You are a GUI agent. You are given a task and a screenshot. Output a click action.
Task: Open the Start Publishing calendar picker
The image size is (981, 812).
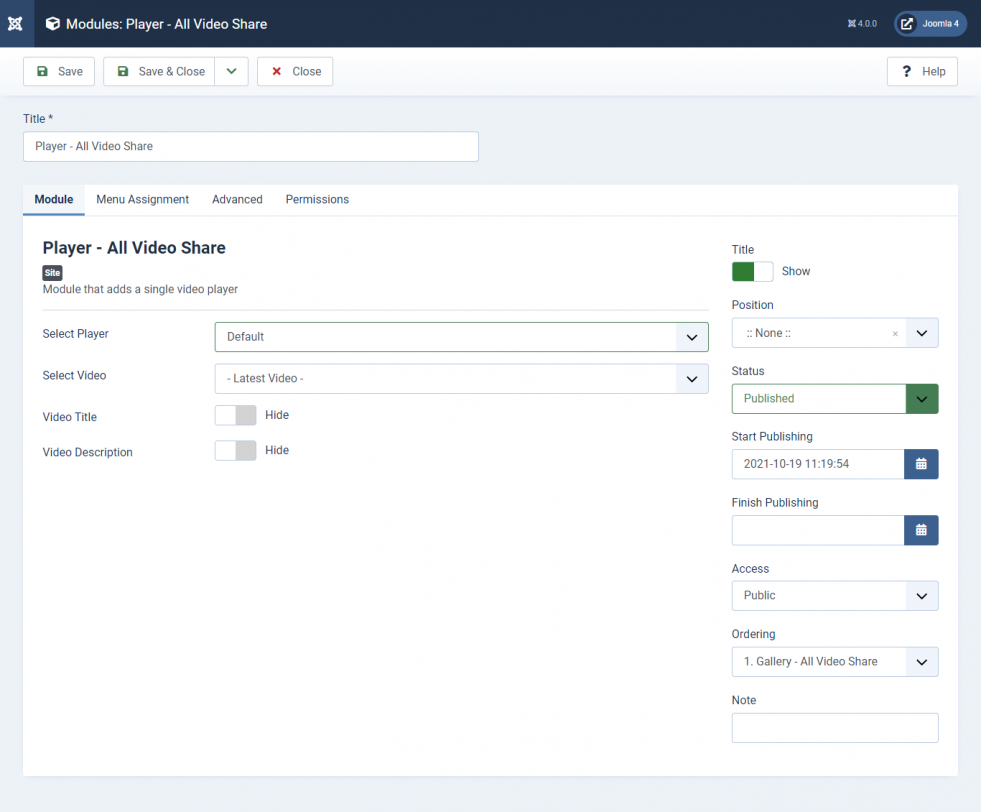click(x=921, y=464)
